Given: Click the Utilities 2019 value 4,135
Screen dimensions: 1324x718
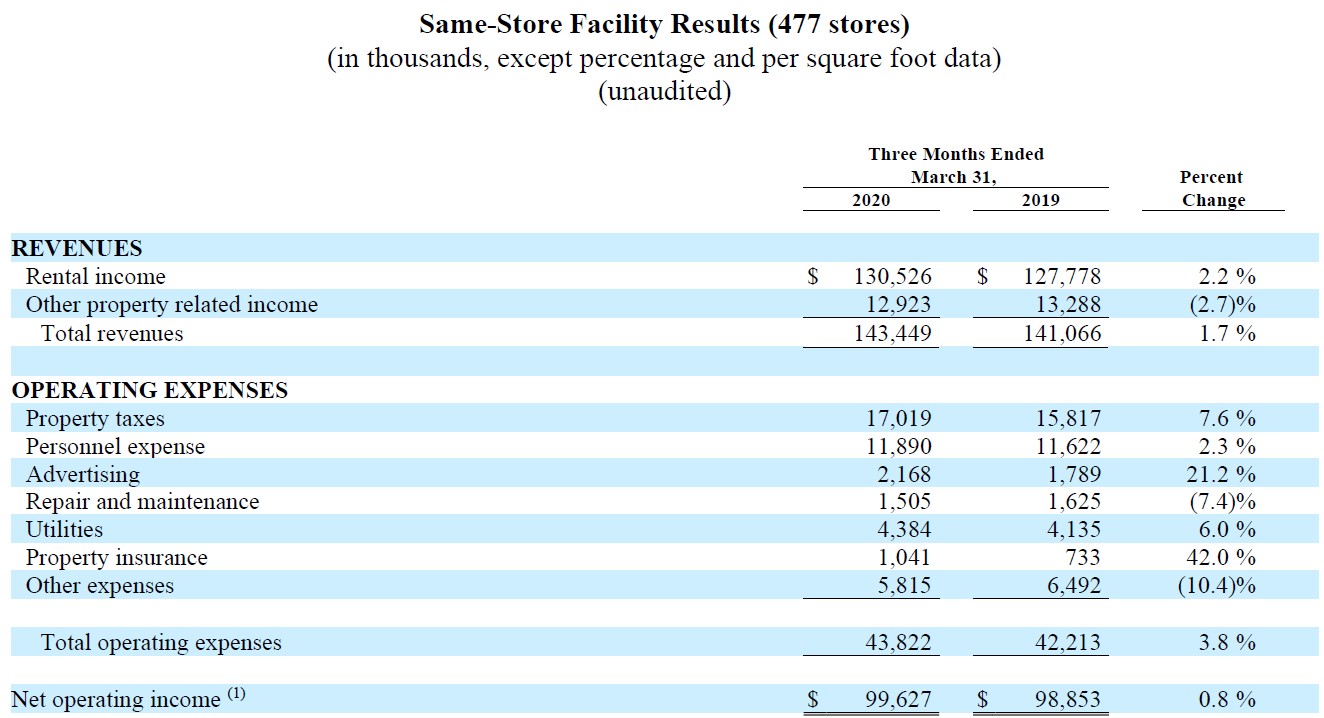Looking at the screenshot, I should (x=1073, y=530).
